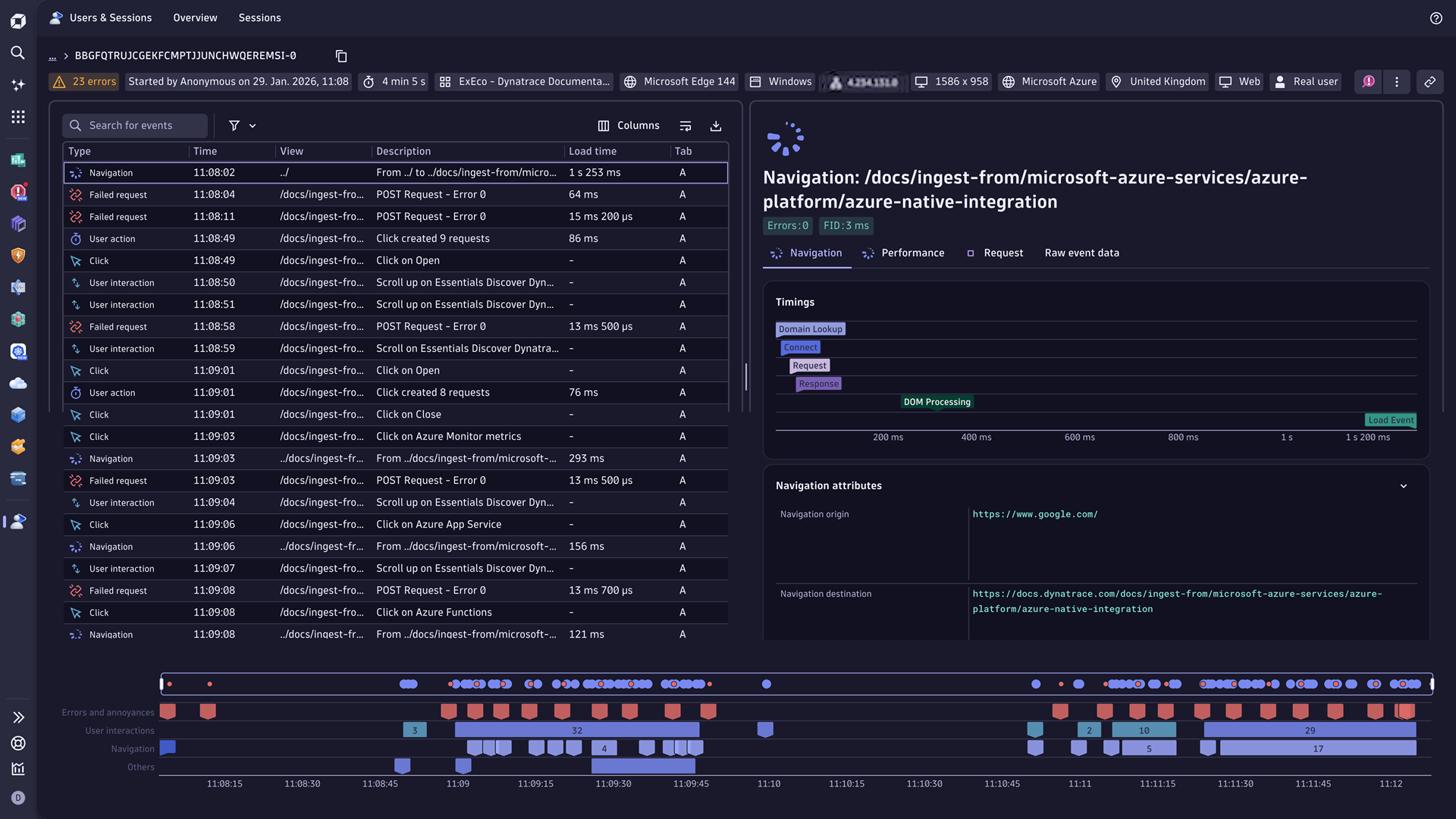Expand the collapsed sidebar with the double-chevron icon
The height and width of the screenshot is (819, 1456).
18,717
